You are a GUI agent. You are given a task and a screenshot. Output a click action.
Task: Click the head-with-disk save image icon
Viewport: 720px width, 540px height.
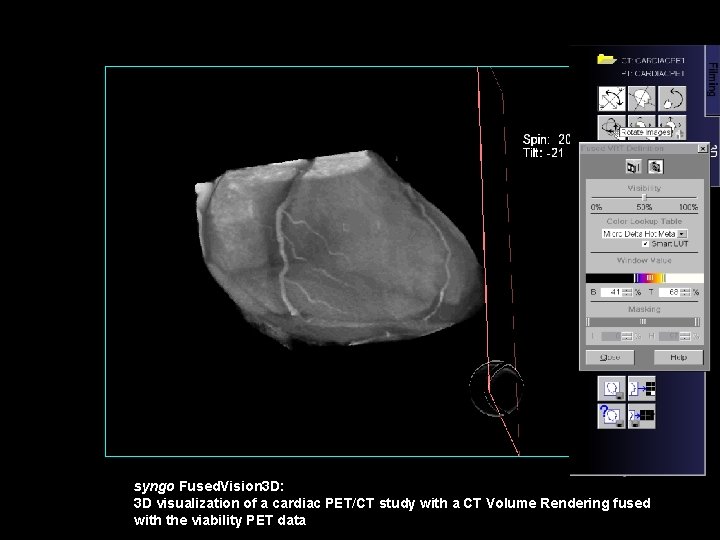tap(611, 389)
